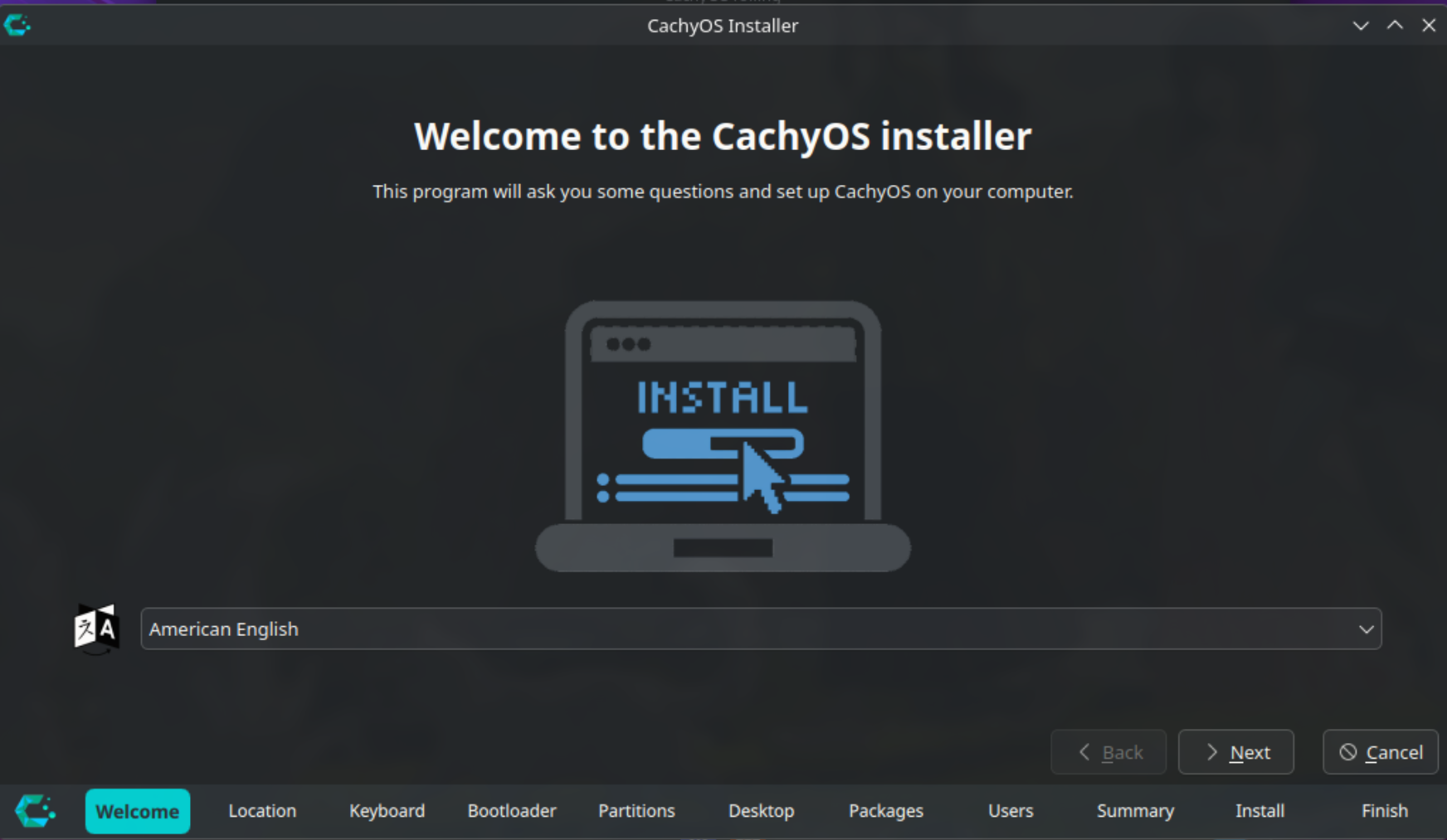Jump to the Desktop step

coord(761,811)
